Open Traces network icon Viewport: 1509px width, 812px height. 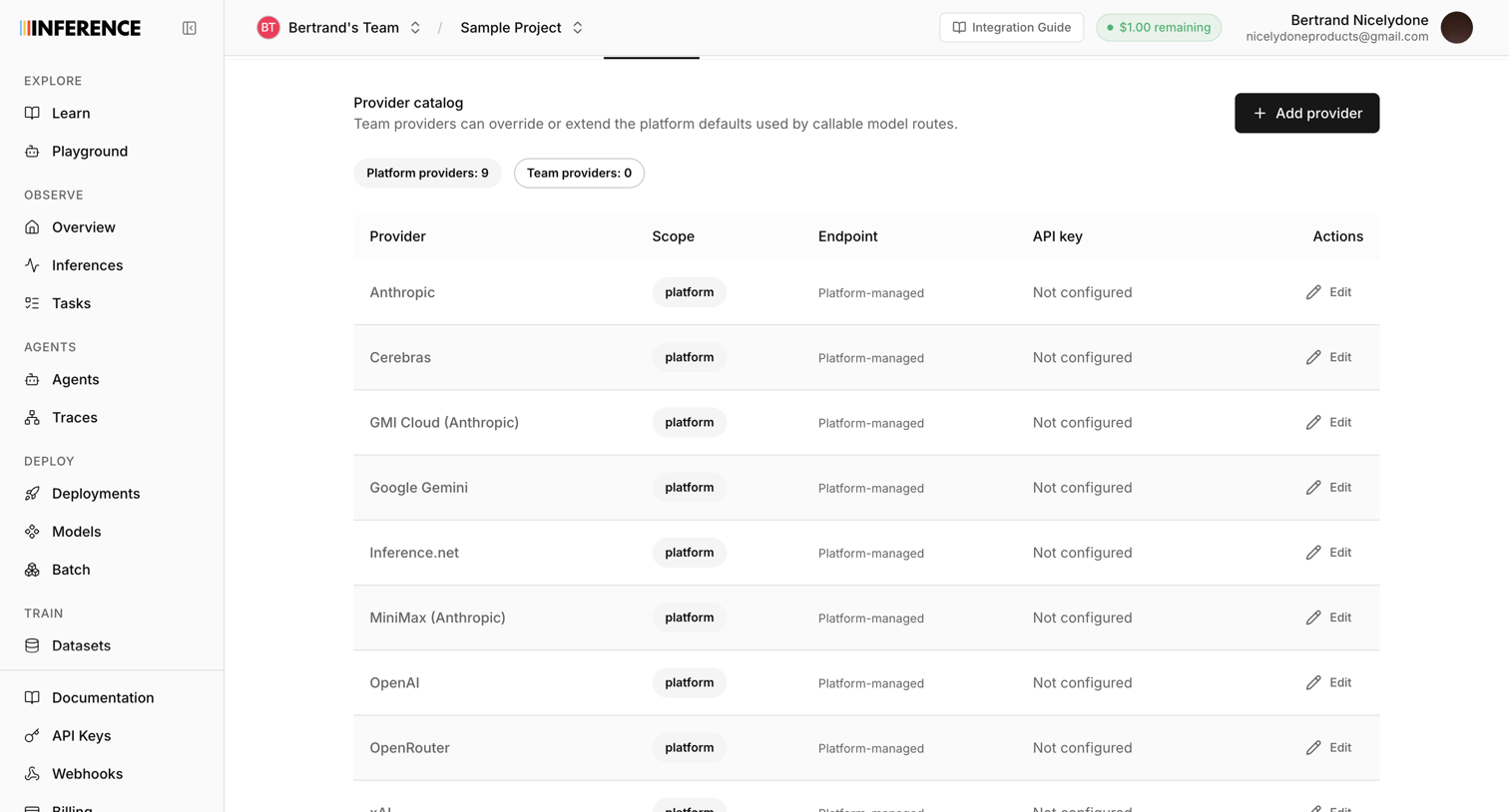32,417
